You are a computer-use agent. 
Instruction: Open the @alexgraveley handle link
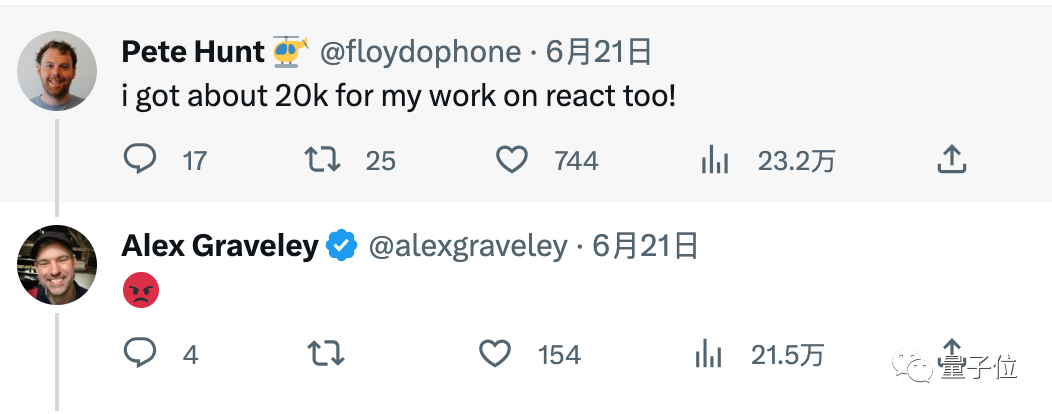(x=467, y=246)
